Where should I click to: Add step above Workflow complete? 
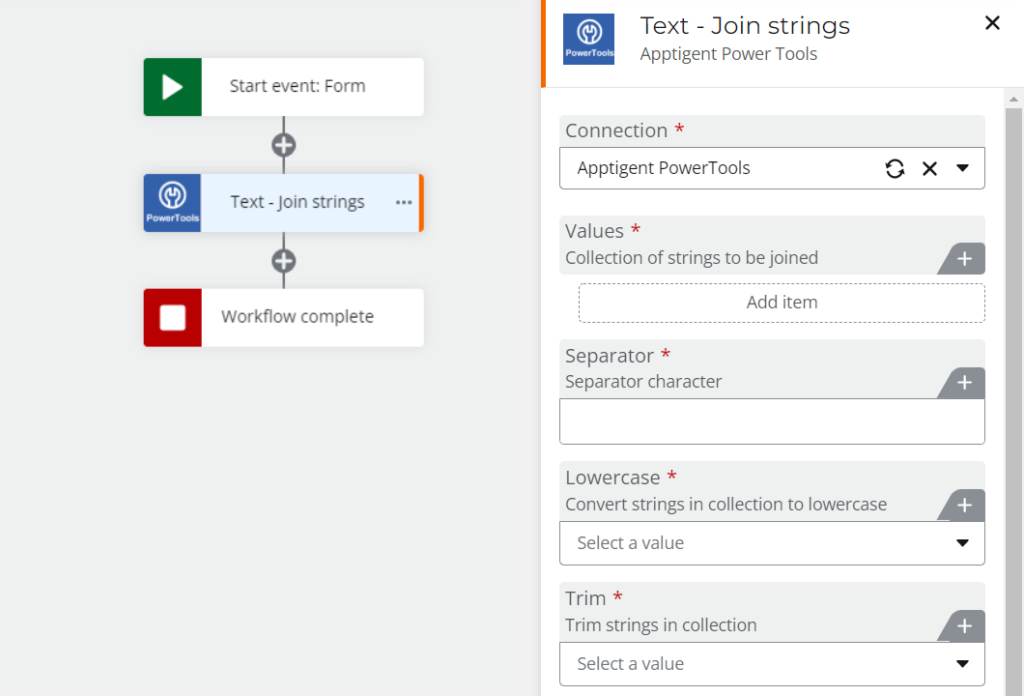click(283, 261)
